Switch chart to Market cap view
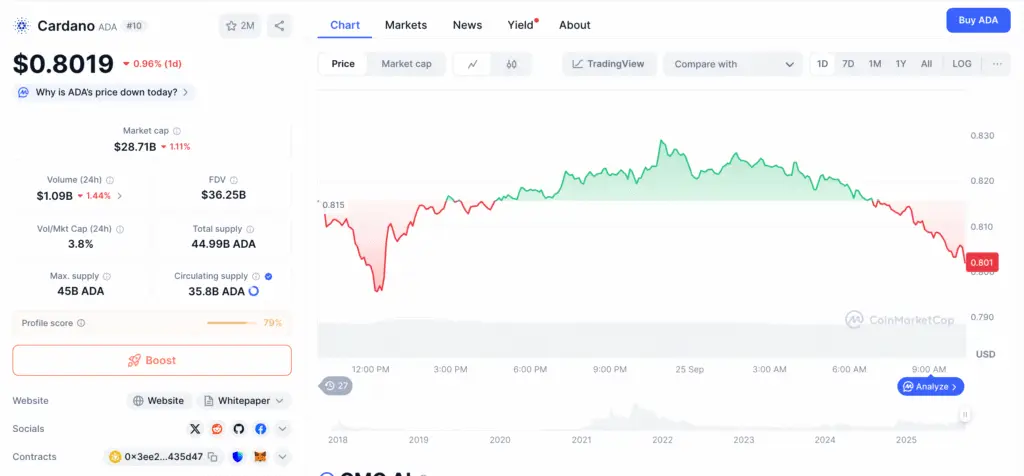Viewport: 1024px width, 476px height. click(406, 64)
